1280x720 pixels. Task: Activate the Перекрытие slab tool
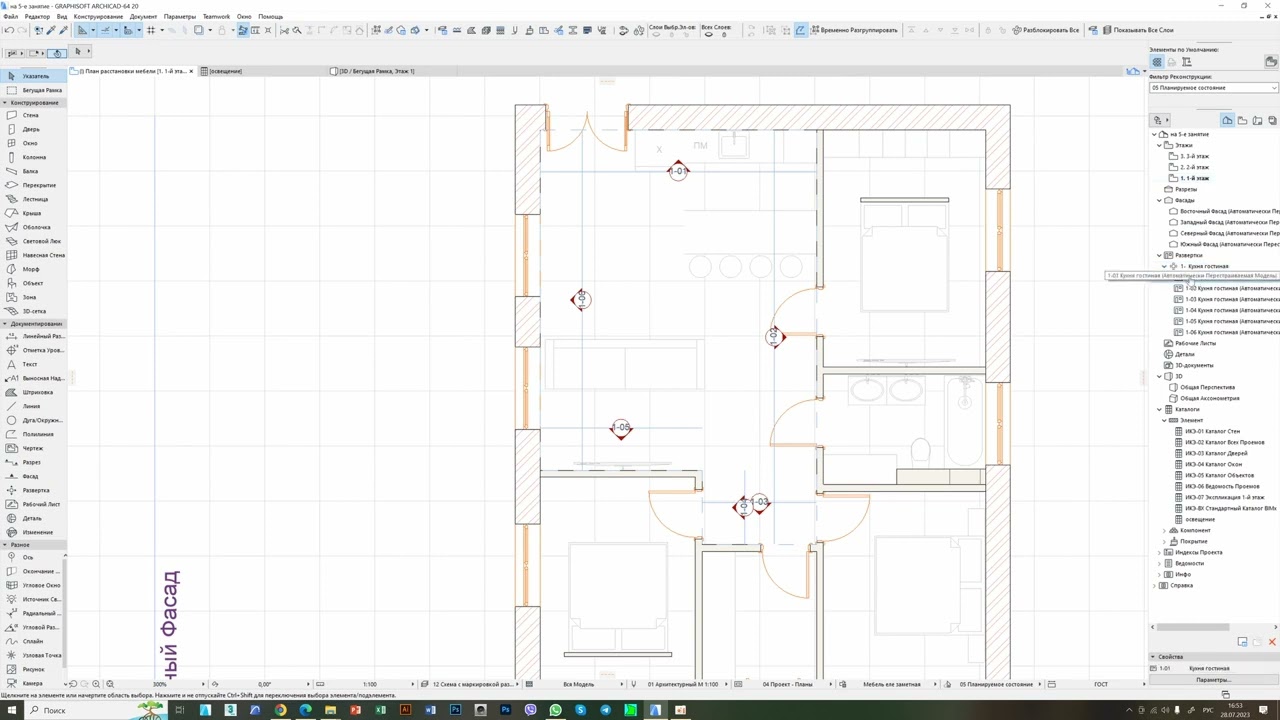click(38, 185)
